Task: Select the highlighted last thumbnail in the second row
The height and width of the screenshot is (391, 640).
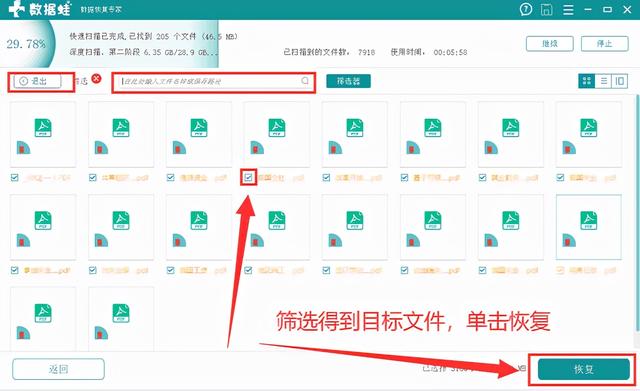Action: point(589,227)
